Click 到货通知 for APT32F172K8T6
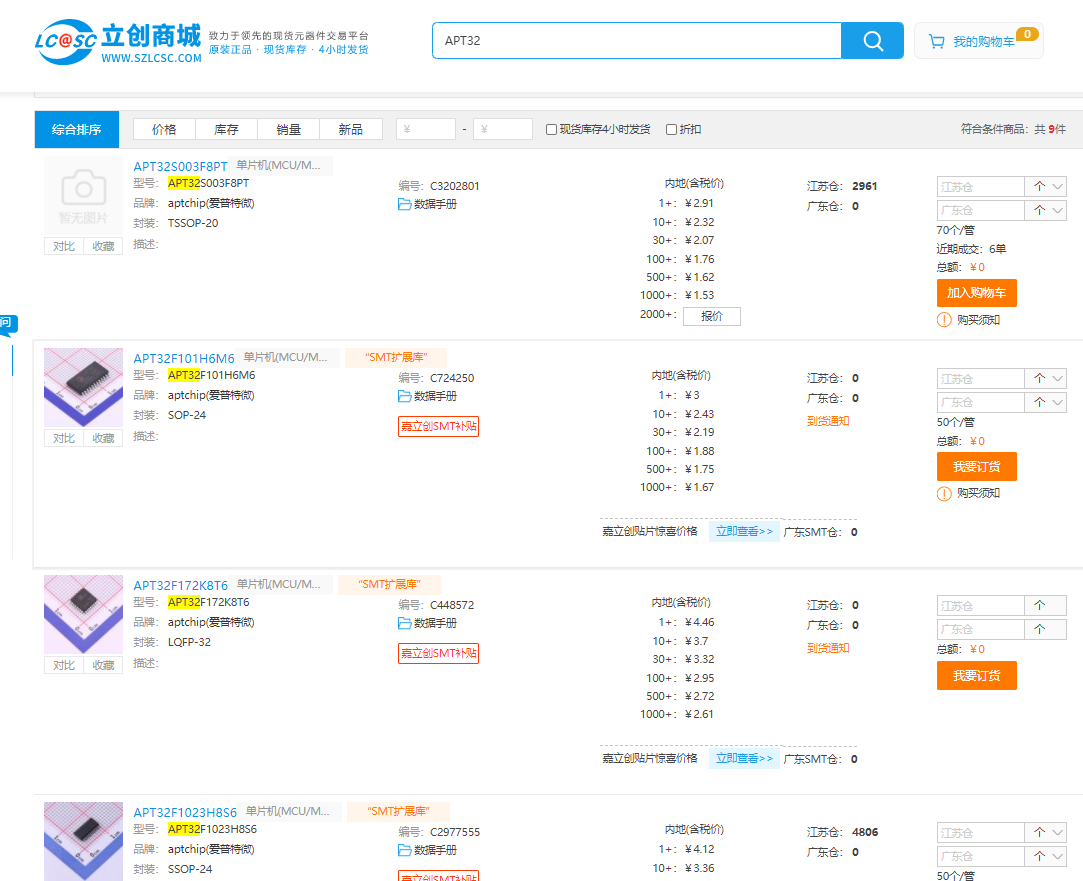Image resolution: width=1083 pixels, height=881 pixels. pyautogui.click(x=828, y=648)
